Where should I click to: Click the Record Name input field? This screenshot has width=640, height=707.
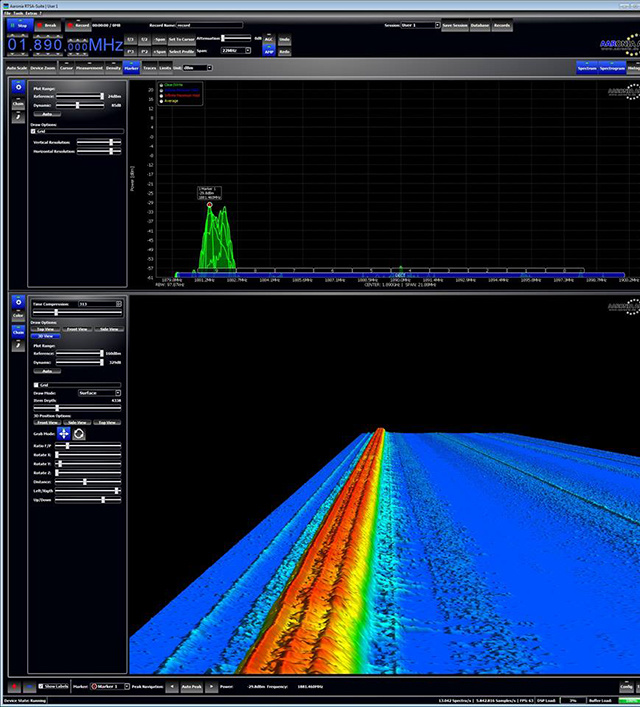pos(209,25)
